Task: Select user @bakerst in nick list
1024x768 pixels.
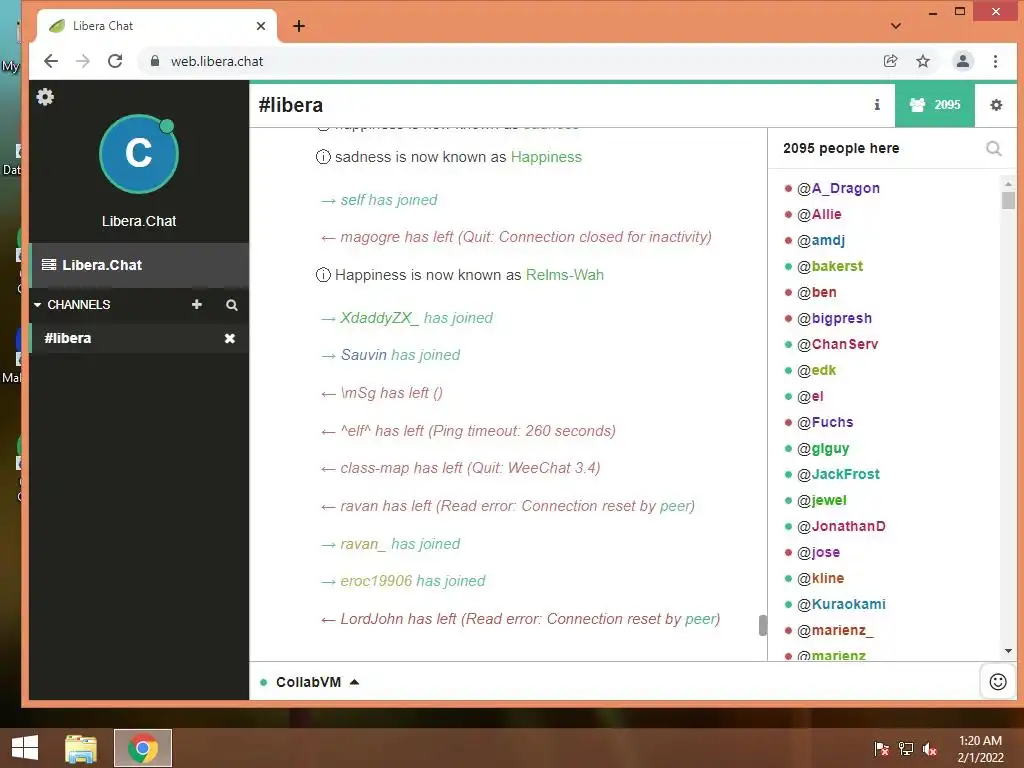Action: coord(829,266)
